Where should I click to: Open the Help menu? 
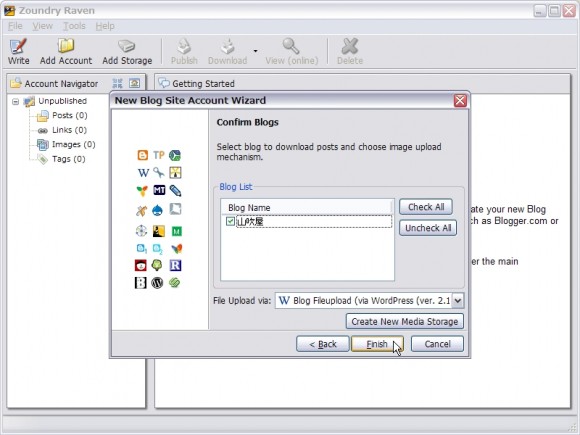click(x=105, y=26)
